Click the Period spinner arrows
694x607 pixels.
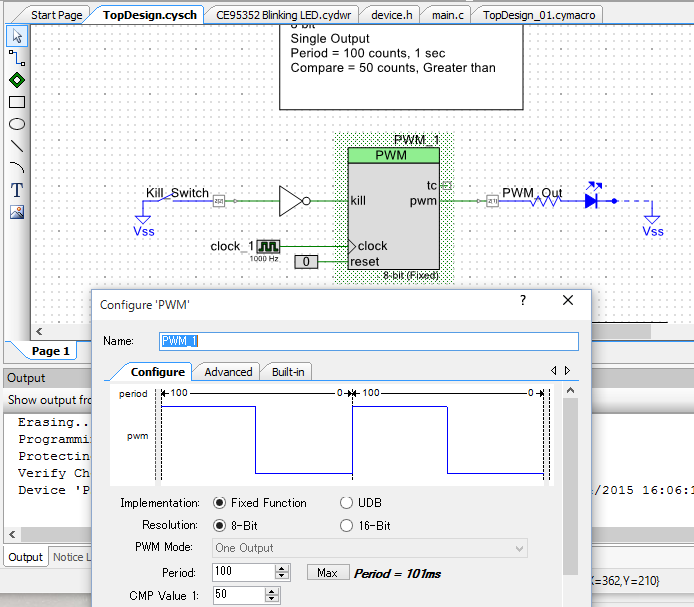point(282,573)
